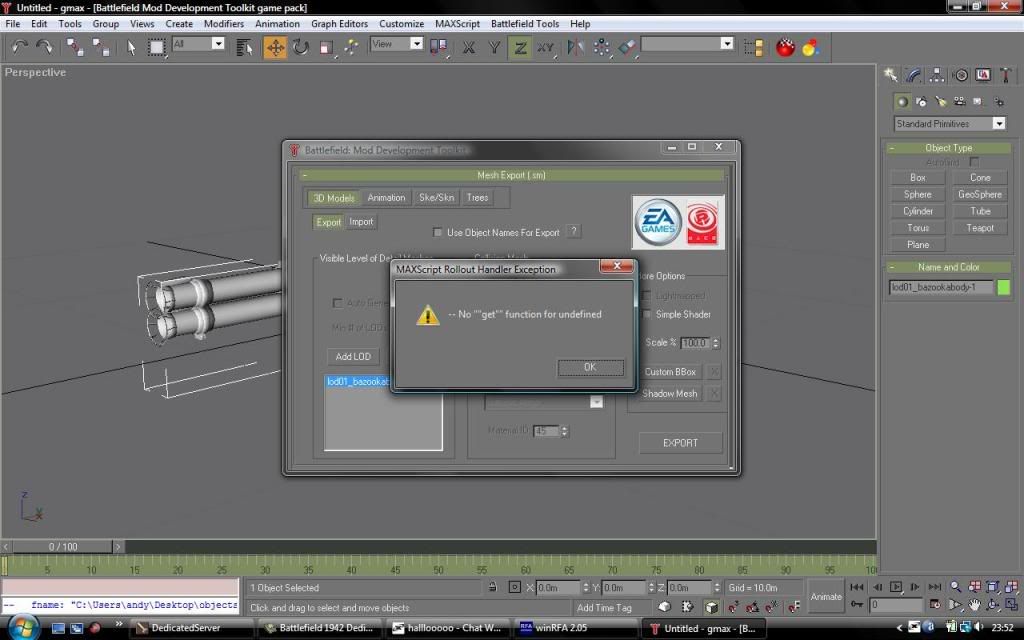Open the Customize menu
Viewport: 1024px width, 640px height.
click(x=402, y=24)
